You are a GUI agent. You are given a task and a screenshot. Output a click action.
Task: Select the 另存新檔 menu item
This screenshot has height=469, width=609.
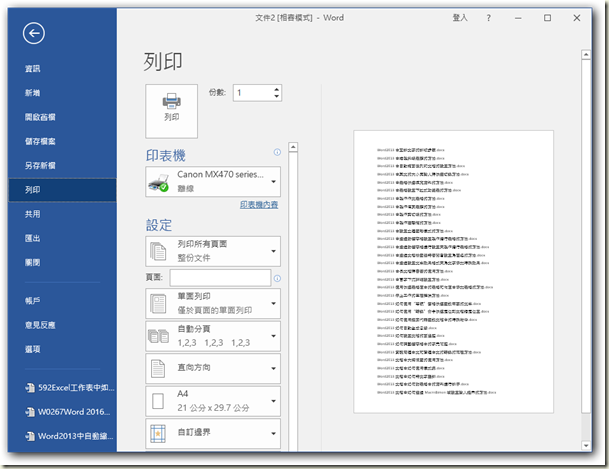40,165
